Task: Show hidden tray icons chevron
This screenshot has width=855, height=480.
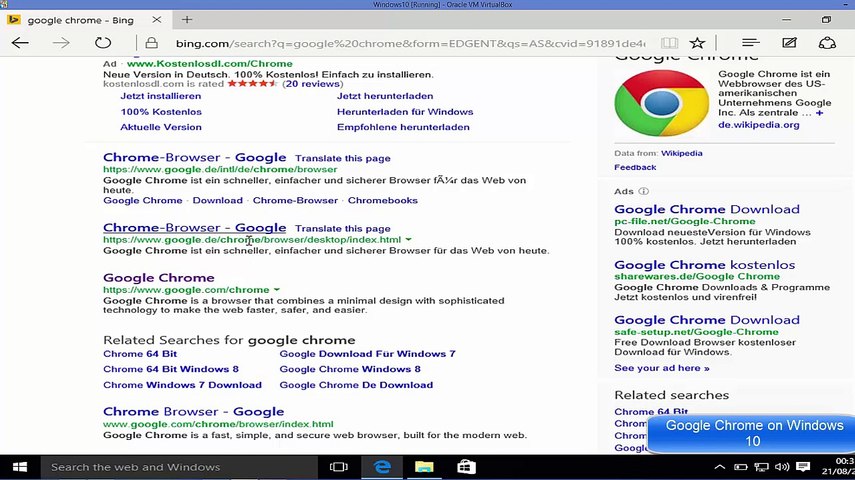Action: [x=720, y=467]
